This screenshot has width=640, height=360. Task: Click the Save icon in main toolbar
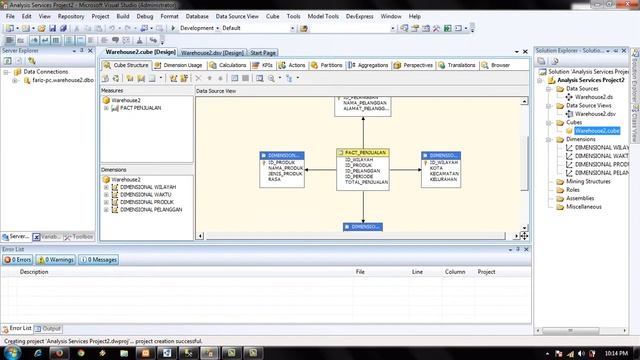pos(52,28)
